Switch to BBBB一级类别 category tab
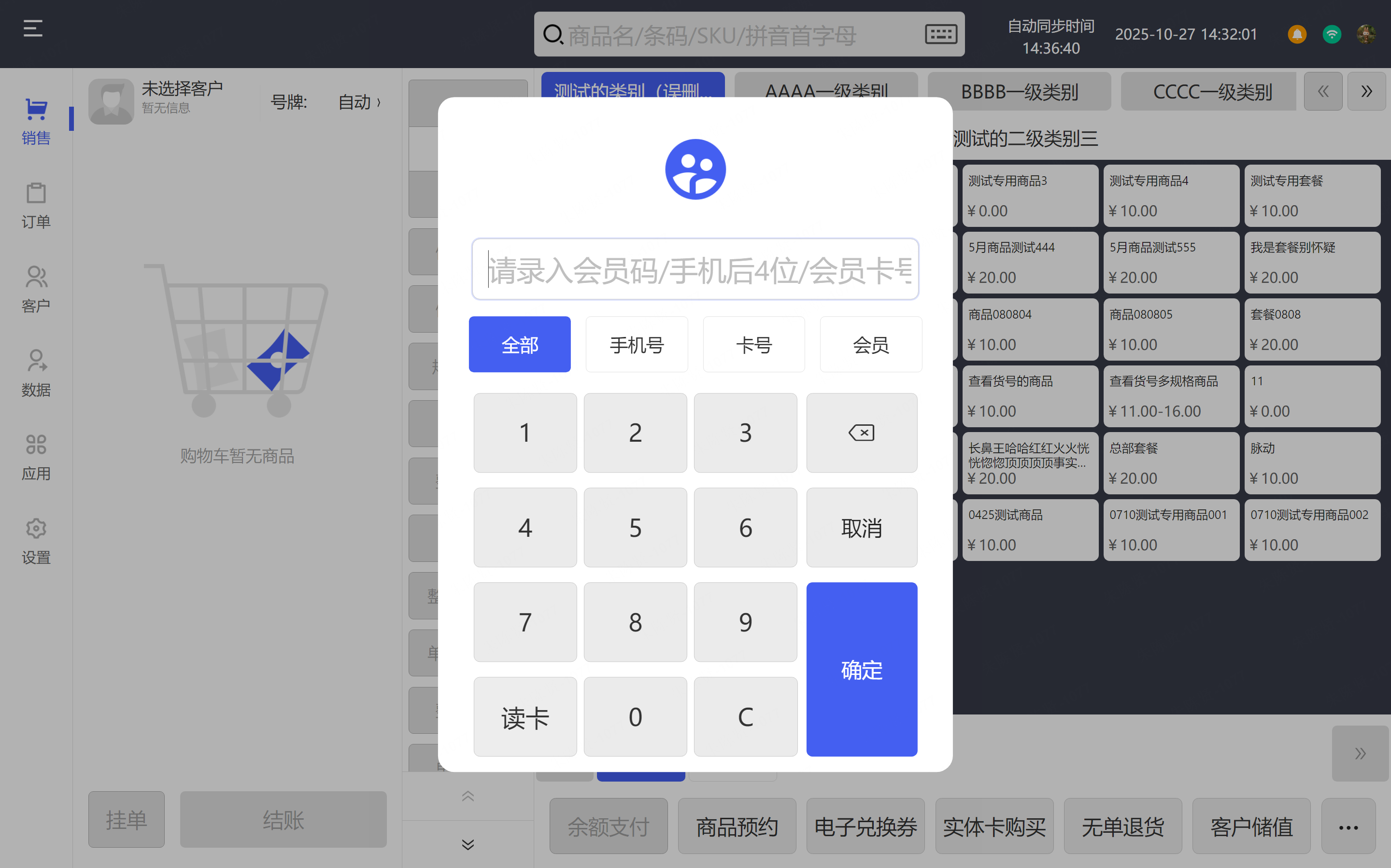Screen dimensions: 1391x868 [1019, 91]
